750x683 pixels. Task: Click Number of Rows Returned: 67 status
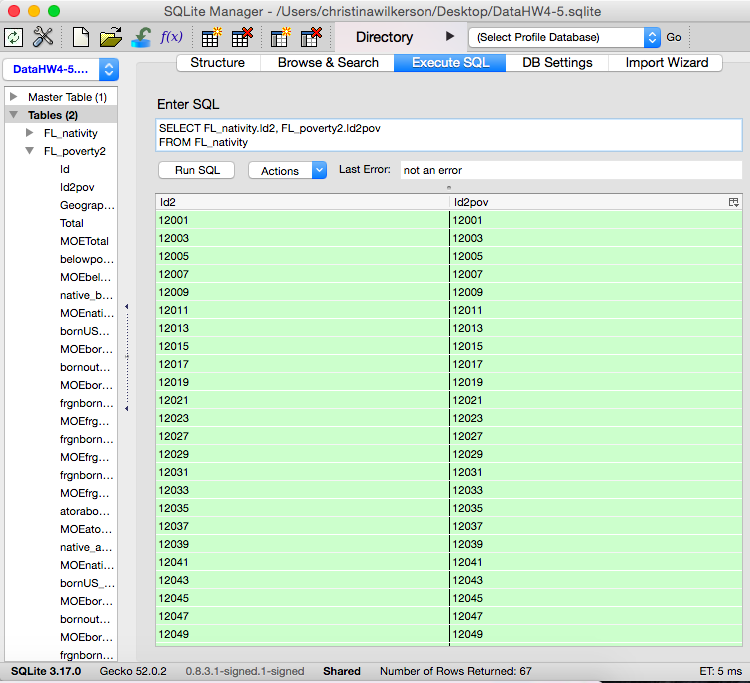click(455, 671)
